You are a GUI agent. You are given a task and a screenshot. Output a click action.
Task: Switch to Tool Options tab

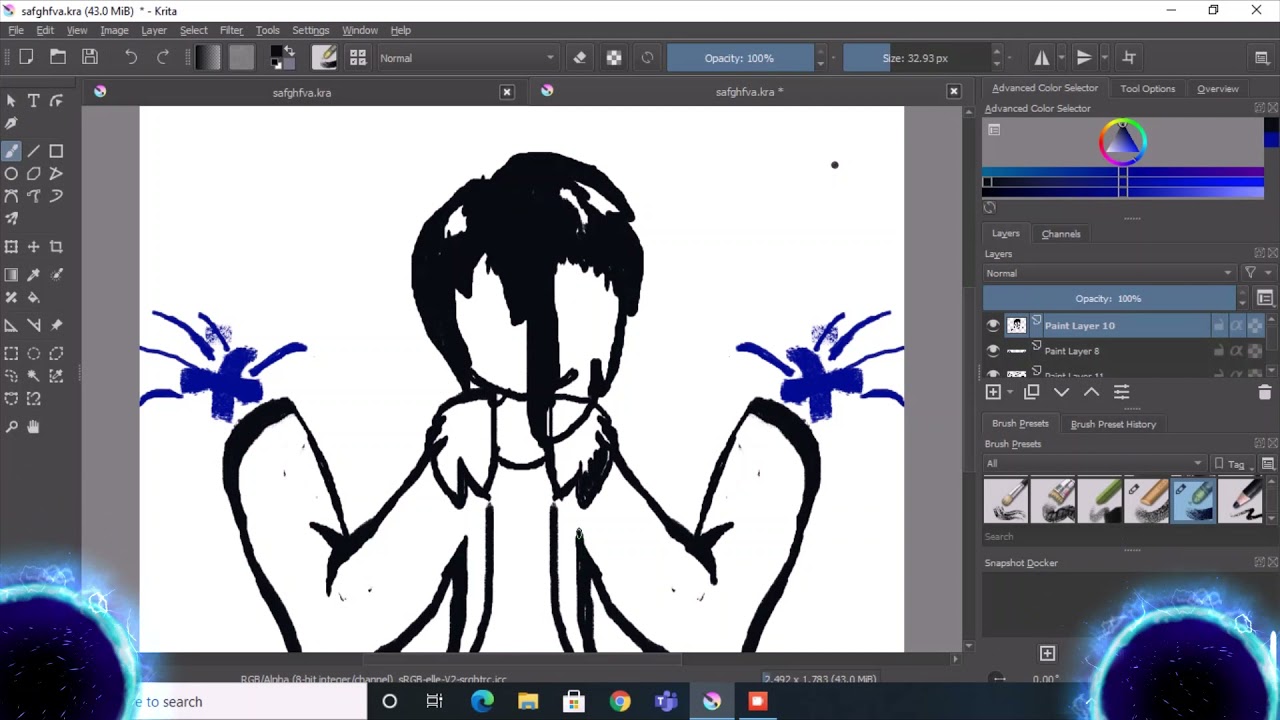point(1147,88)
